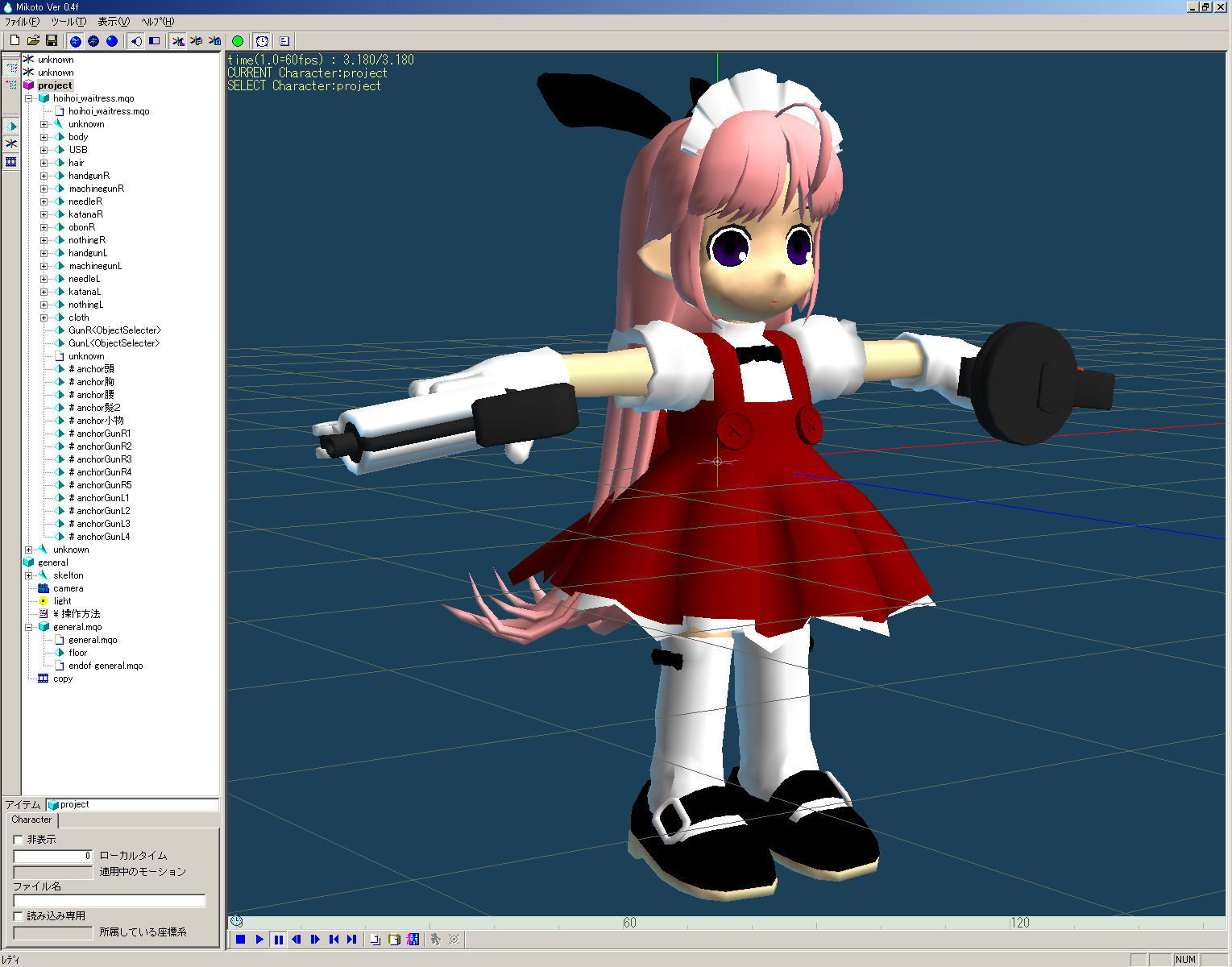The image size is (1232, 967).
Task: Enable the 非表示 checkbox
Action: click(x=19, y=840)
